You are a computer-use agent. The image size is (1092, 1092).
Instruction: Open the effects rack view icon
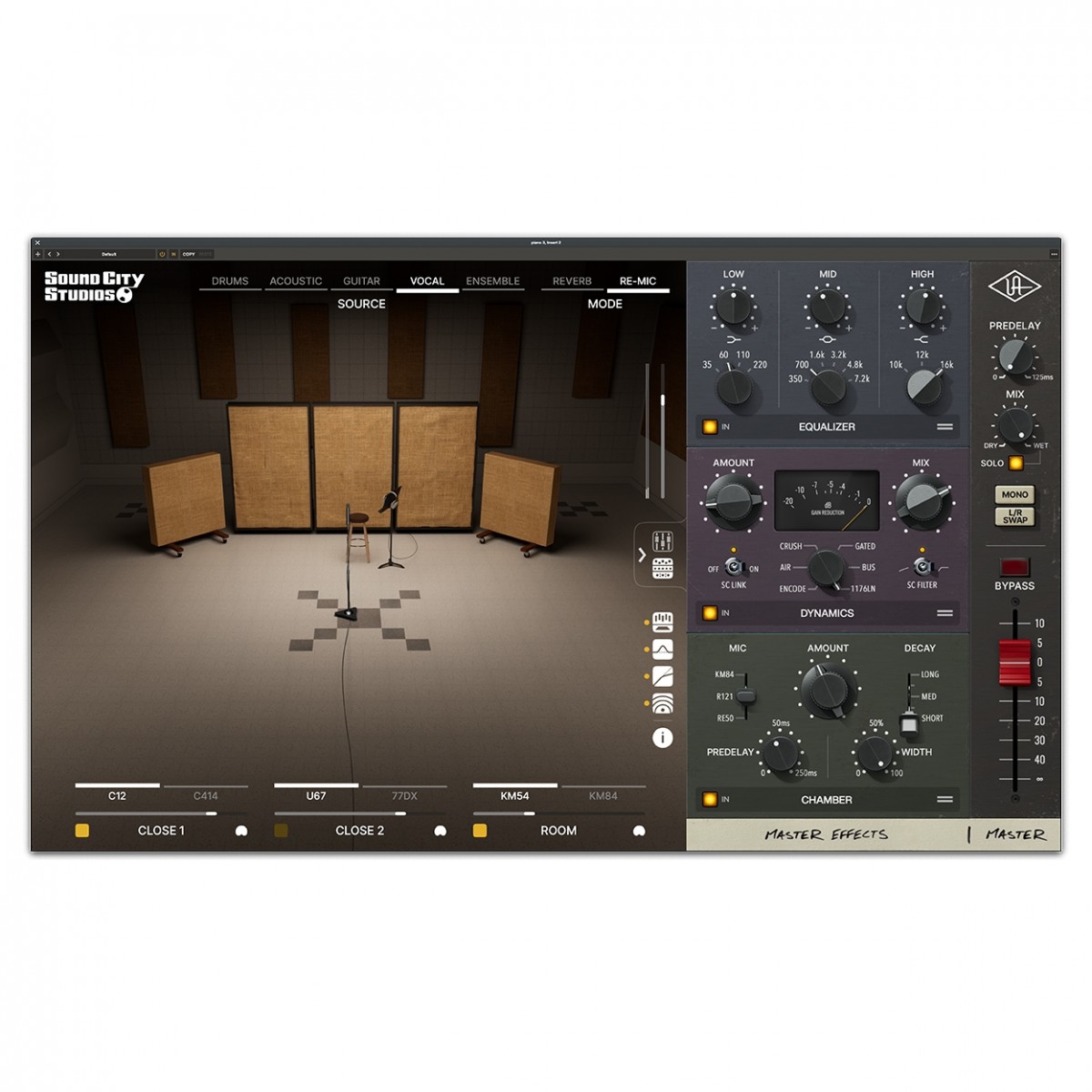pos(662,569)
